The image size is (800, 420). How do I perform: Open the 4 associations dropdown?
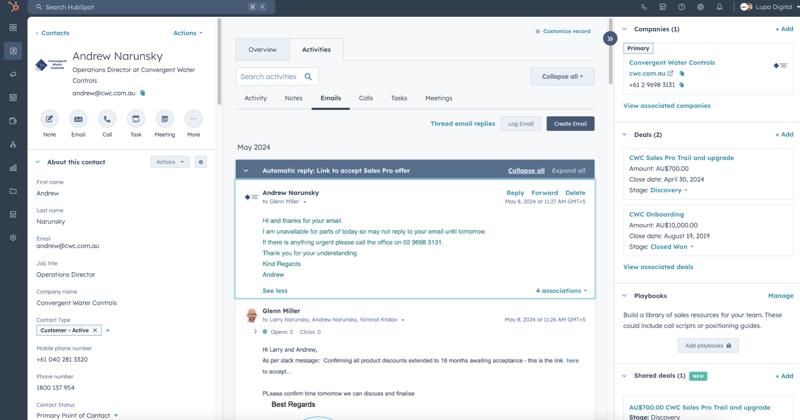tap(561, 291)
